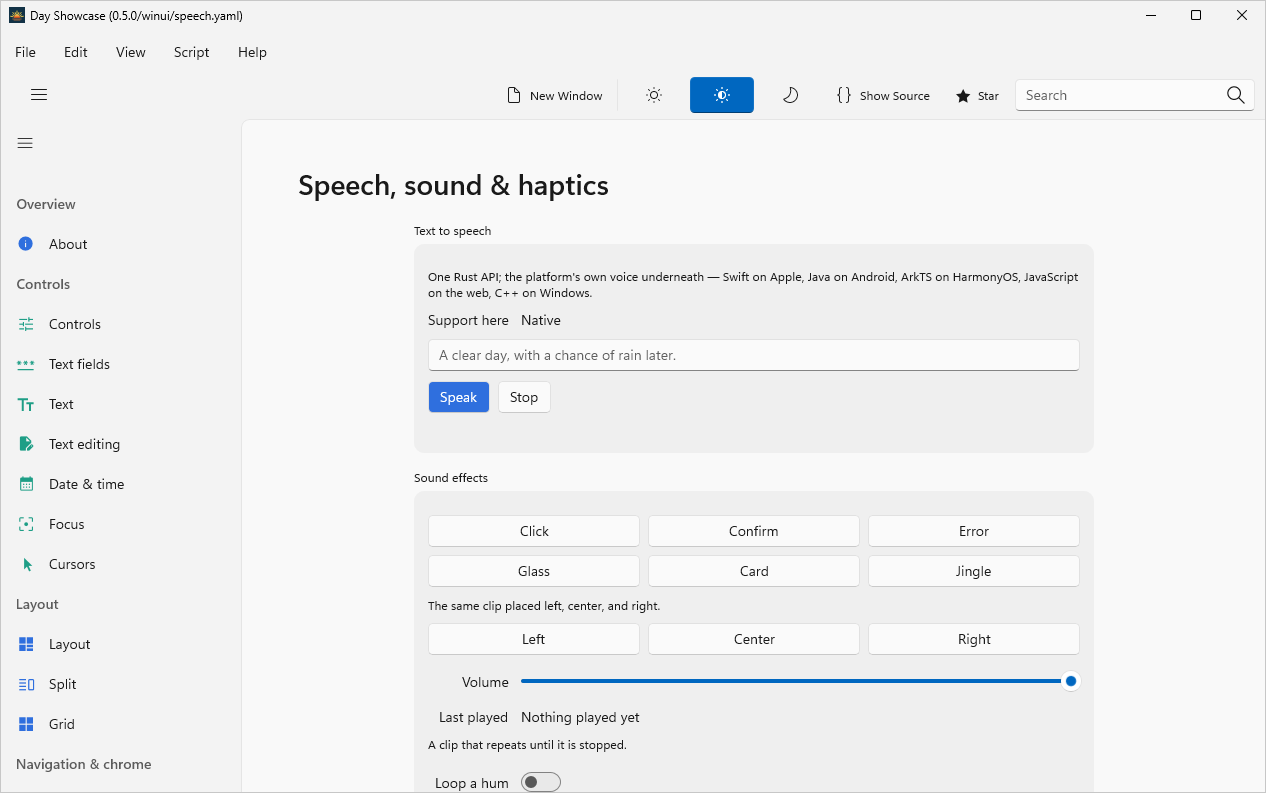Play the Click sound effect
Image resolution: width=1266 pixels, height=793 pixels.
pos(534,531)
